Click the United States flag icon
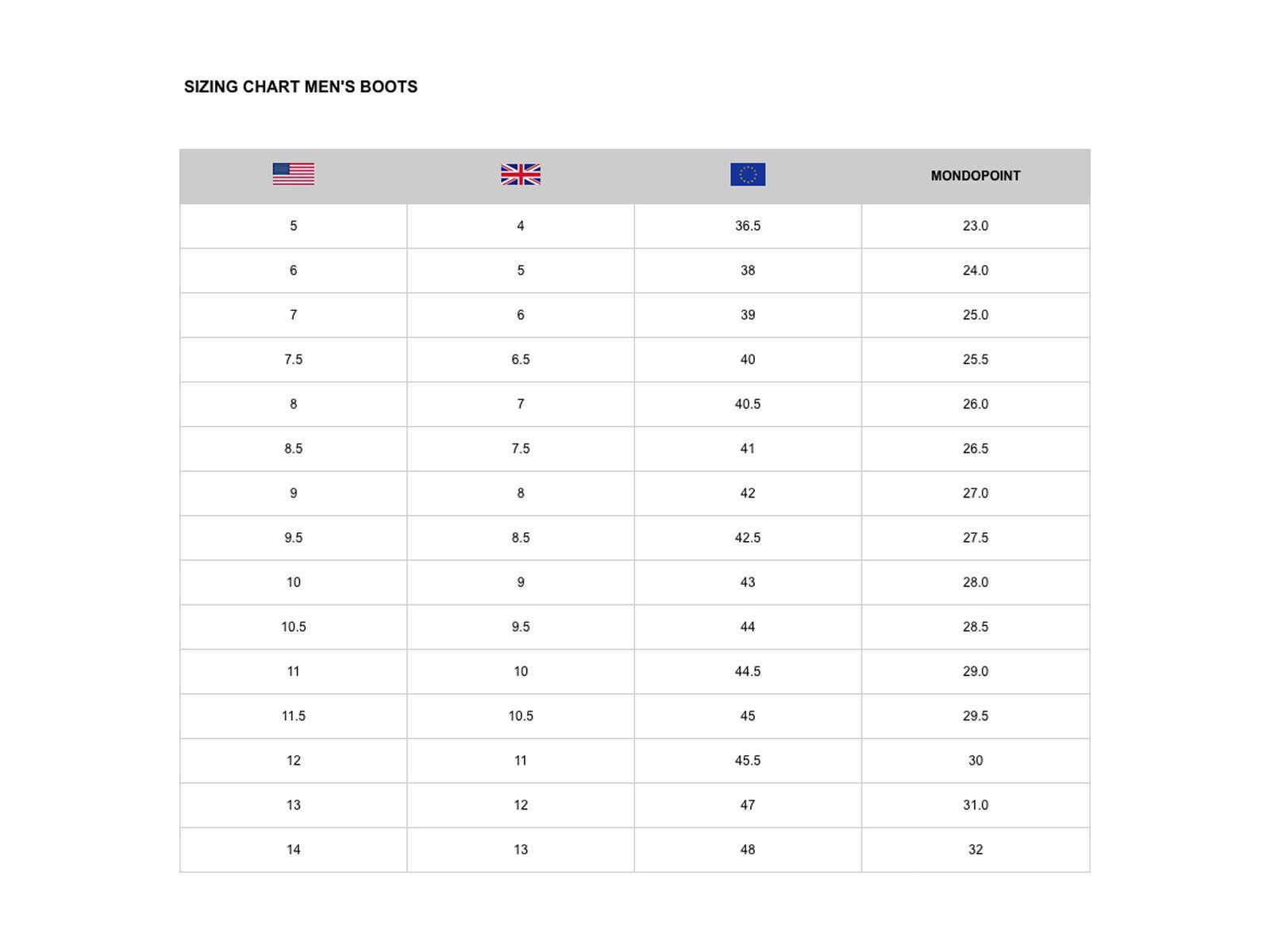The width and height of the screenshot is (1270, 952). (x=294, y=174)
